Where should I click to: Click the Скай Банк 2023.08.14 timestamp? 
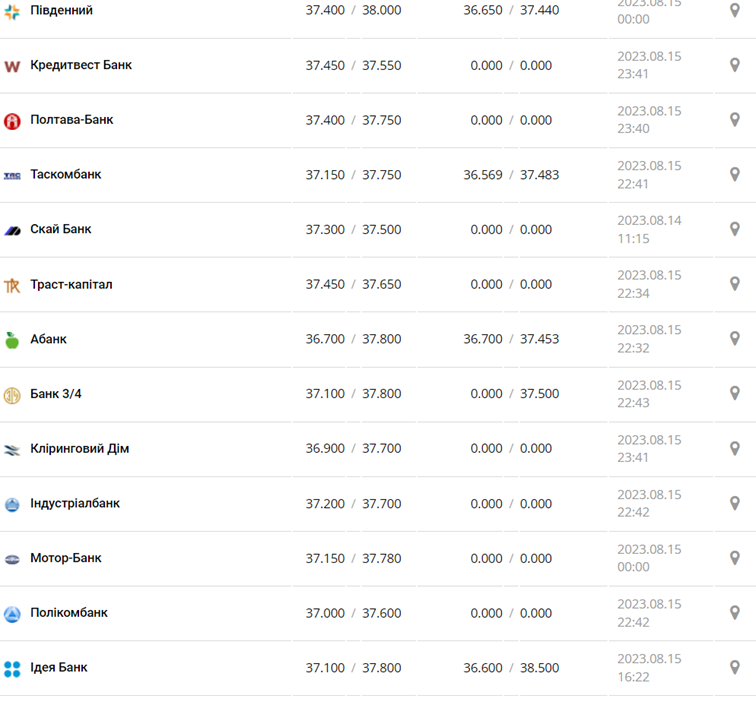point(649,229)
